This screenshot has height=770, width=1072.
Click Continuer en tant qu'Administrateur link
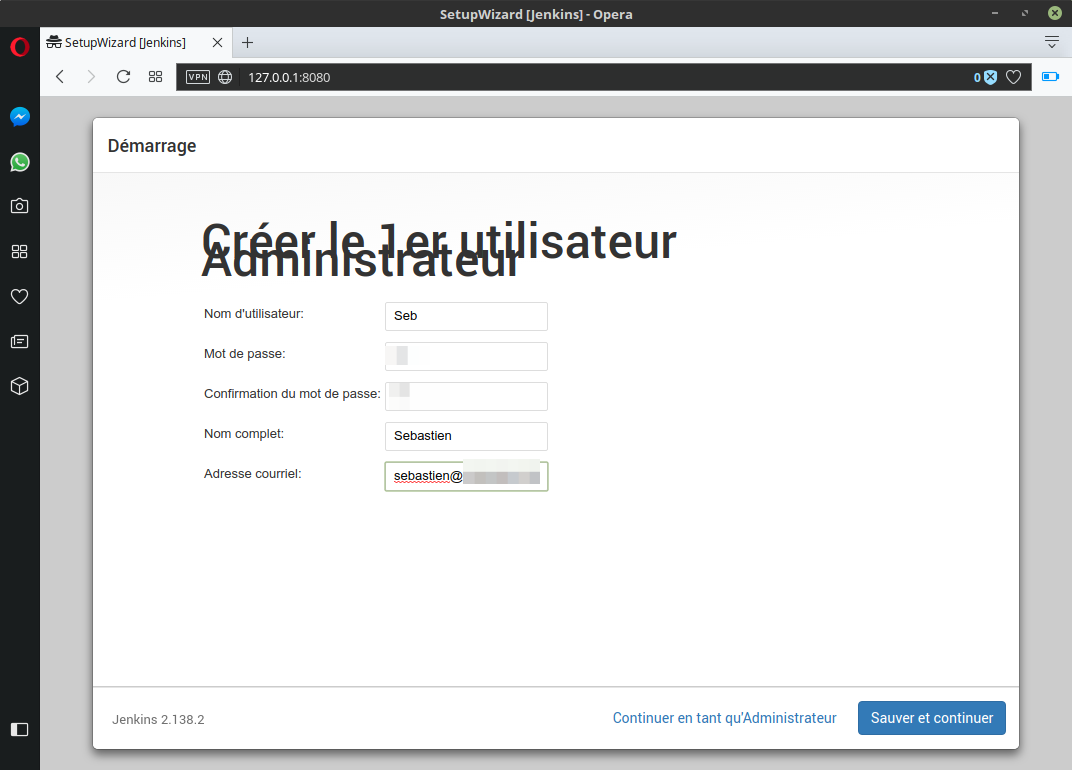[724, 718]
